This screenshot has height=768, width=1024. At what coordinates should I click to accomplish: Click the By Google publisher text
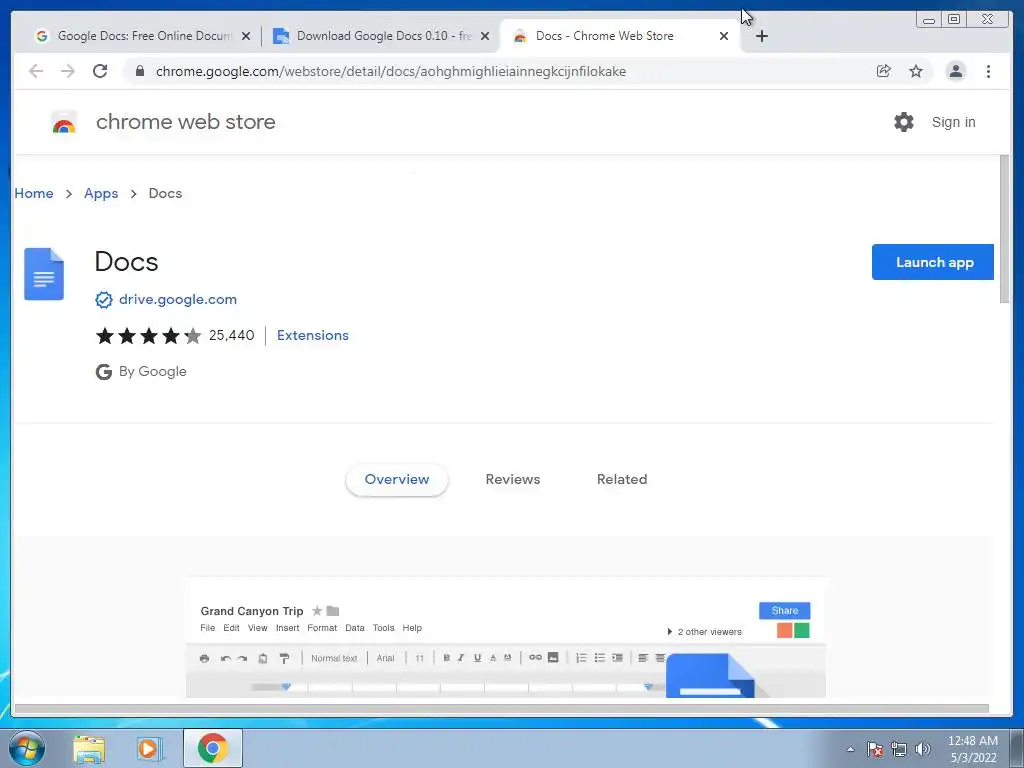pyautogui.click(x=153, y=372)
